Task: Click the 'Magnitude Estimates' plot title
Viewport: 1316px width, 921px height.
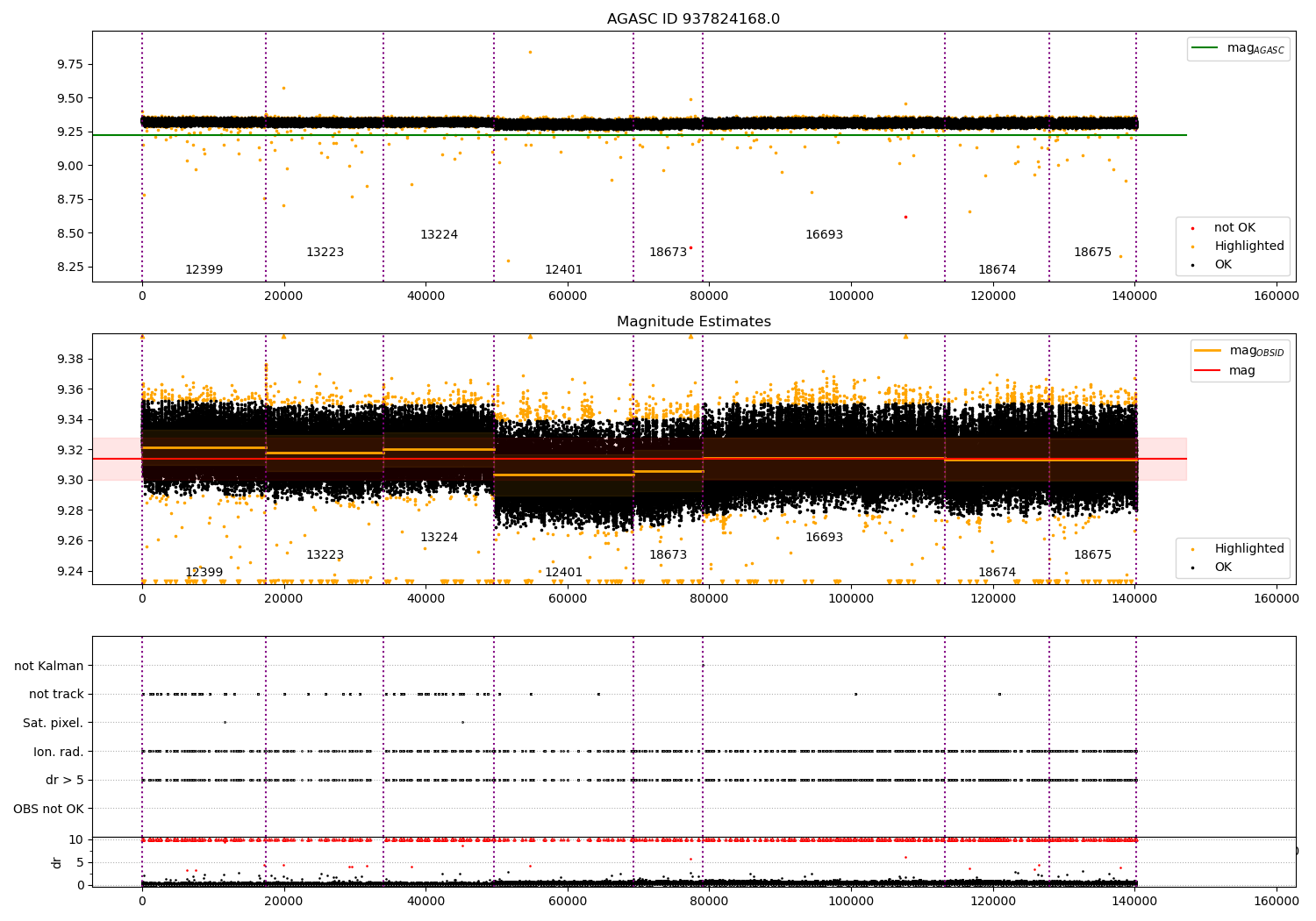Action: click(693, 322)
